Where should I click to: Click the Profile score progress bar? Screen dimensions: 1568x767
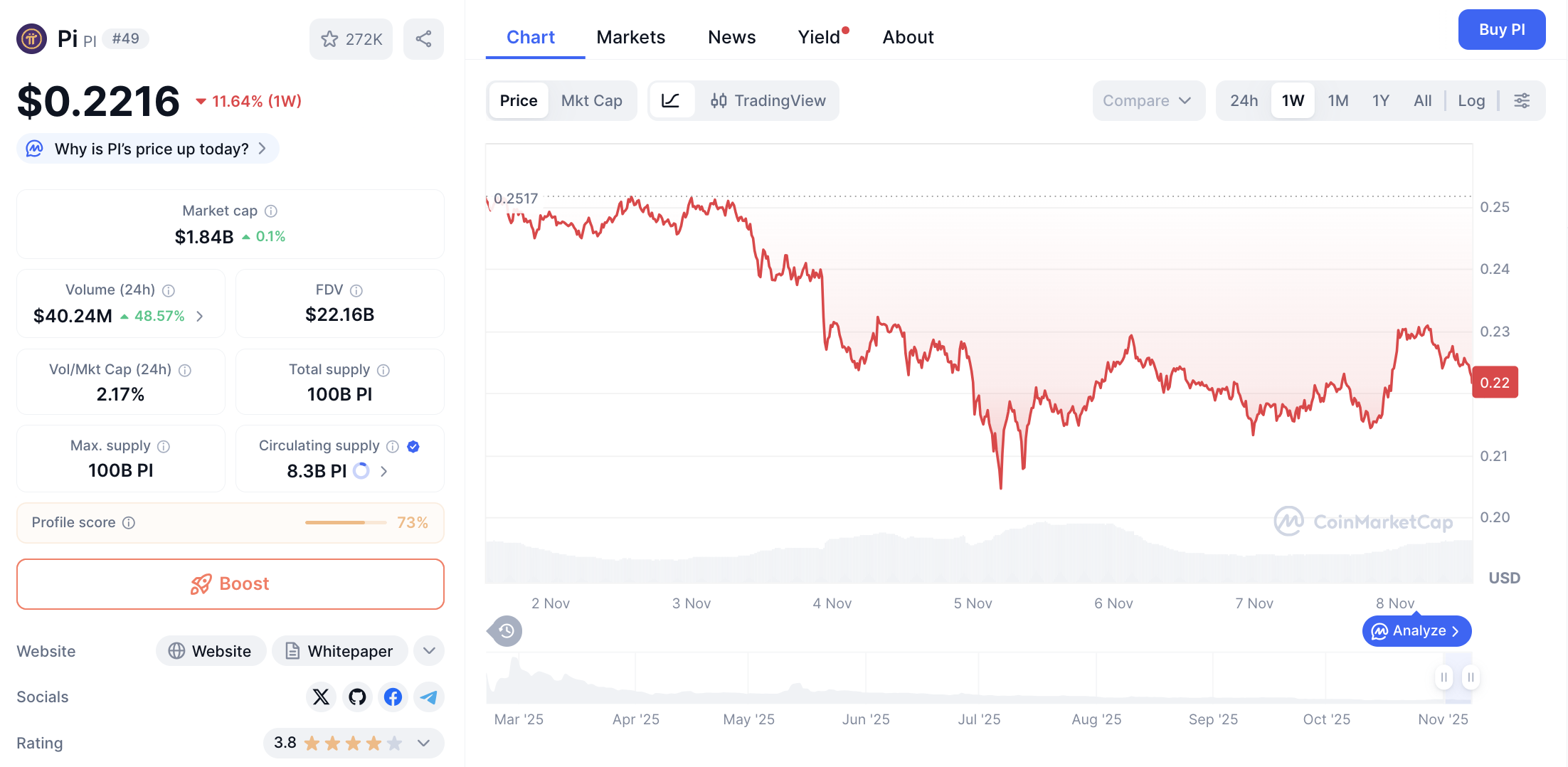(344, 522)
